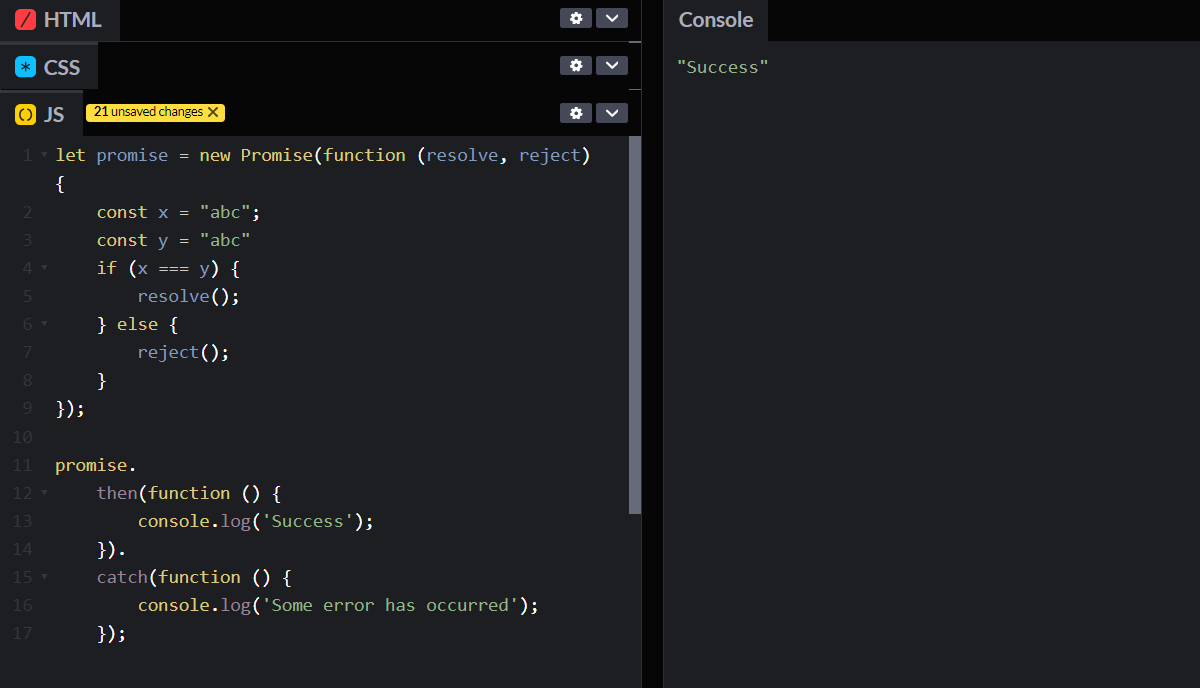
Task: Collapse code fold arrow at line 6
Action: coord(44,324)
